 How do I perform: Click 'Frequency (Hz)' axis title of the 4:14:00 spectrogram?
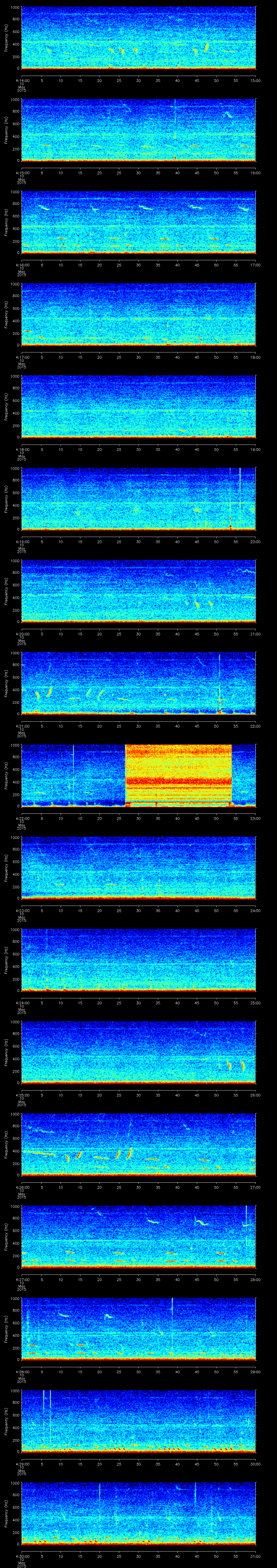coord(6,38)
